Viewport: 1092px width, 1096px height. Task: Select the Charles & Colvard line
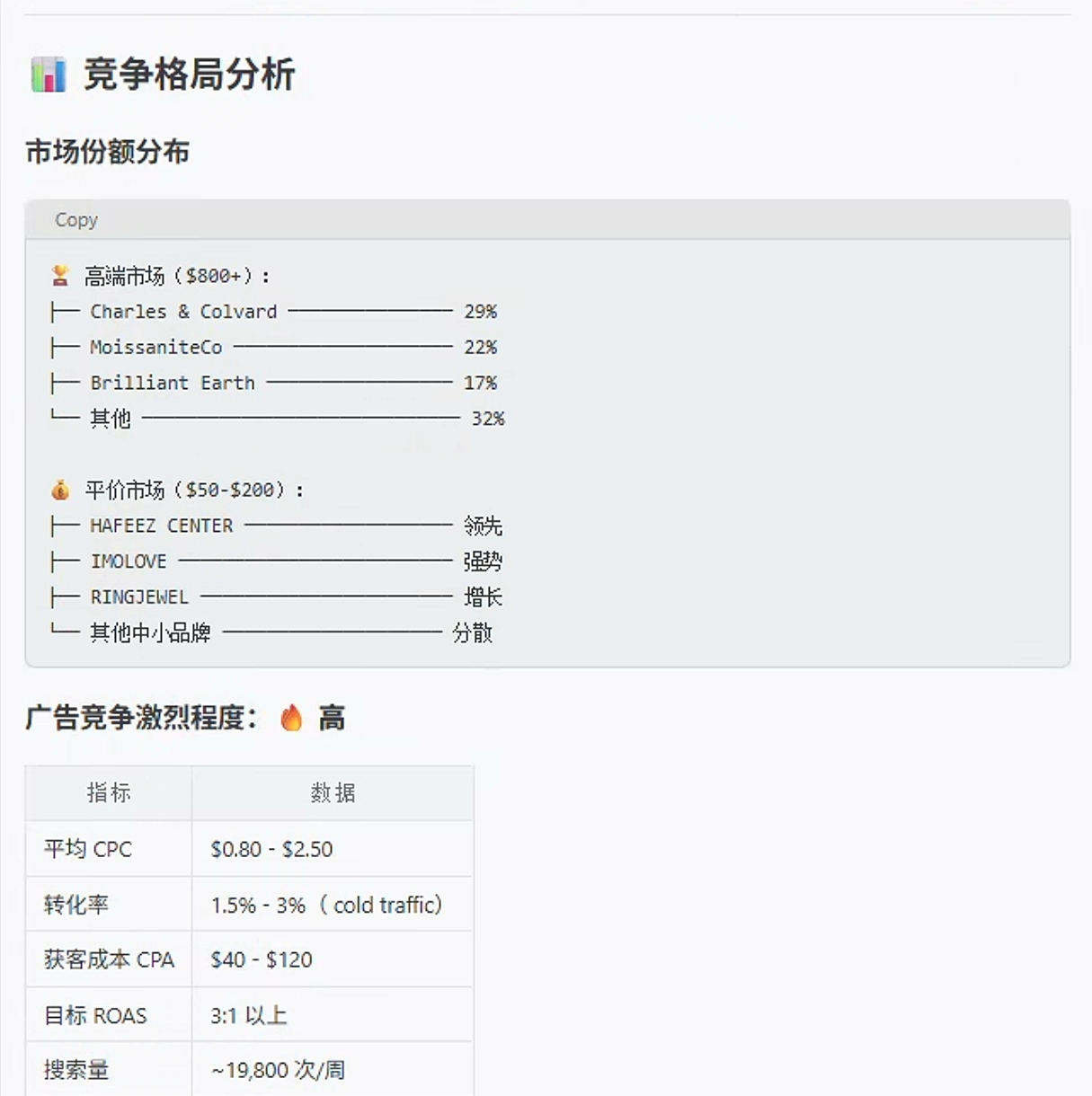click(274, 312)
